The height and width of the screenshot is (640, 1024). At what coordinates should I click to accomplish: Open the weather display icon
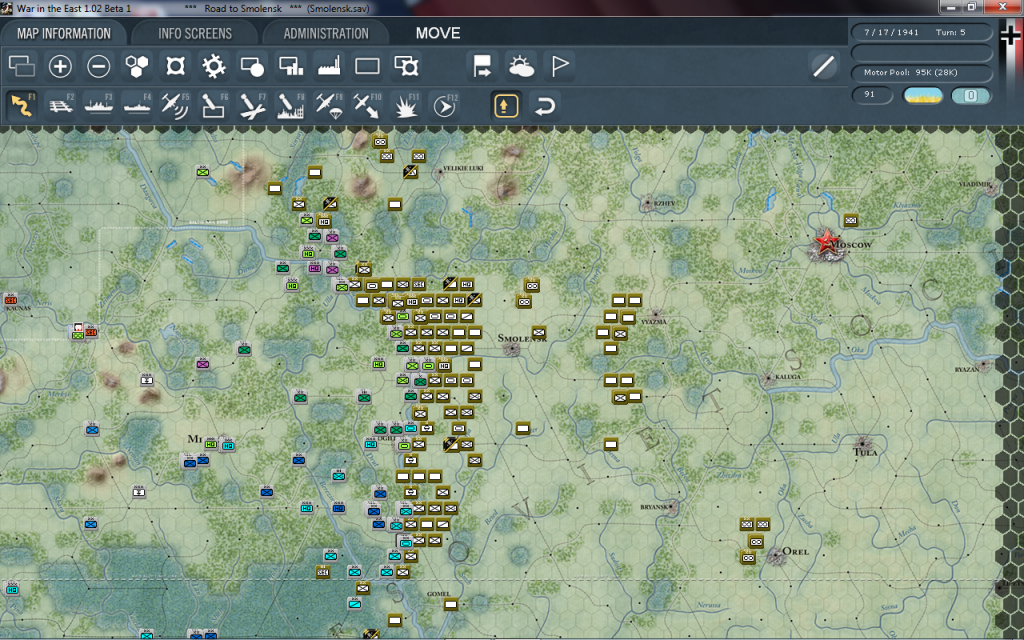click(521, 67)
